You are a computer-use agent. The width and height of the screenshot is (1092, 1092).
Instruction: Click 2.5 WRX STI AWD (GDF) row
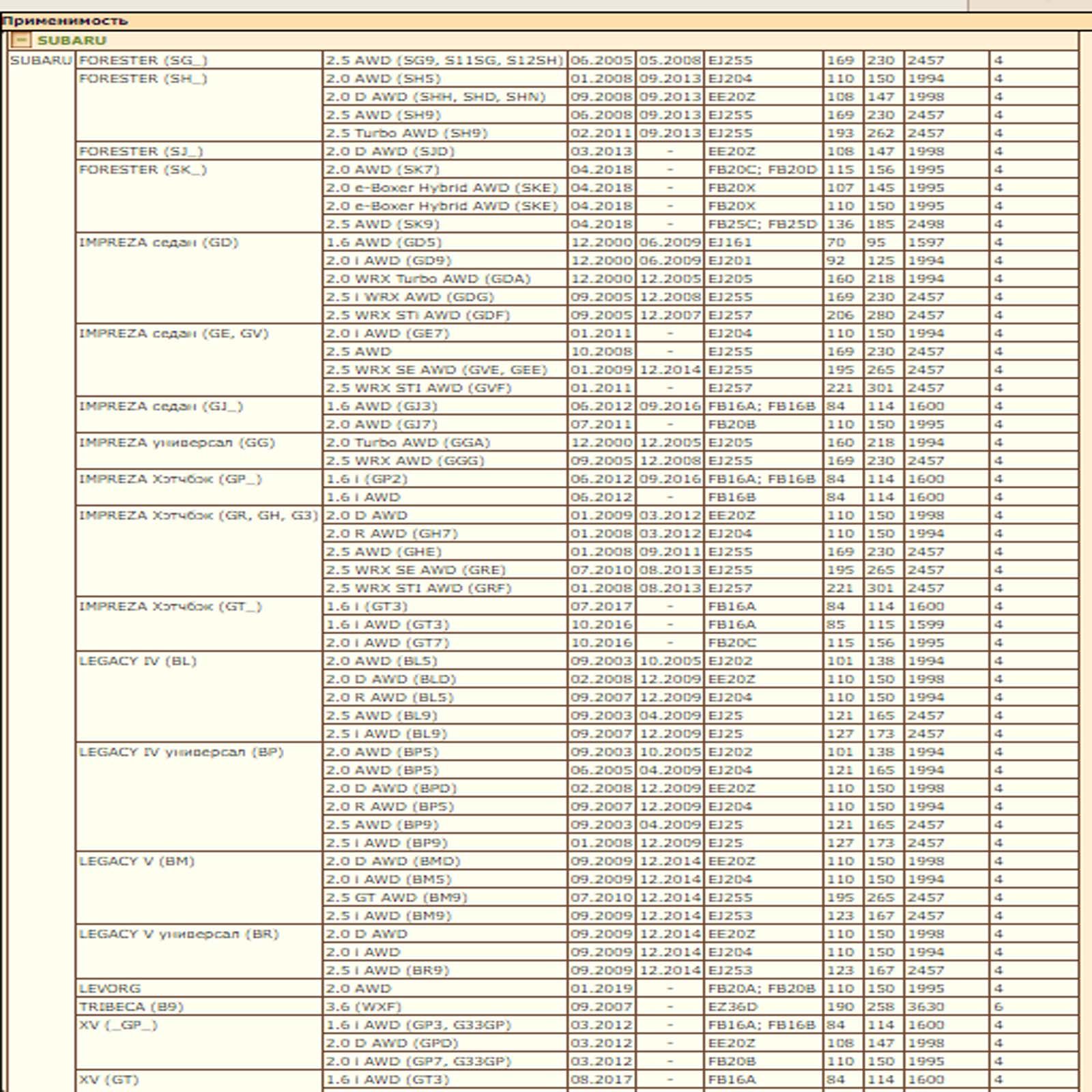pos(417,315)
